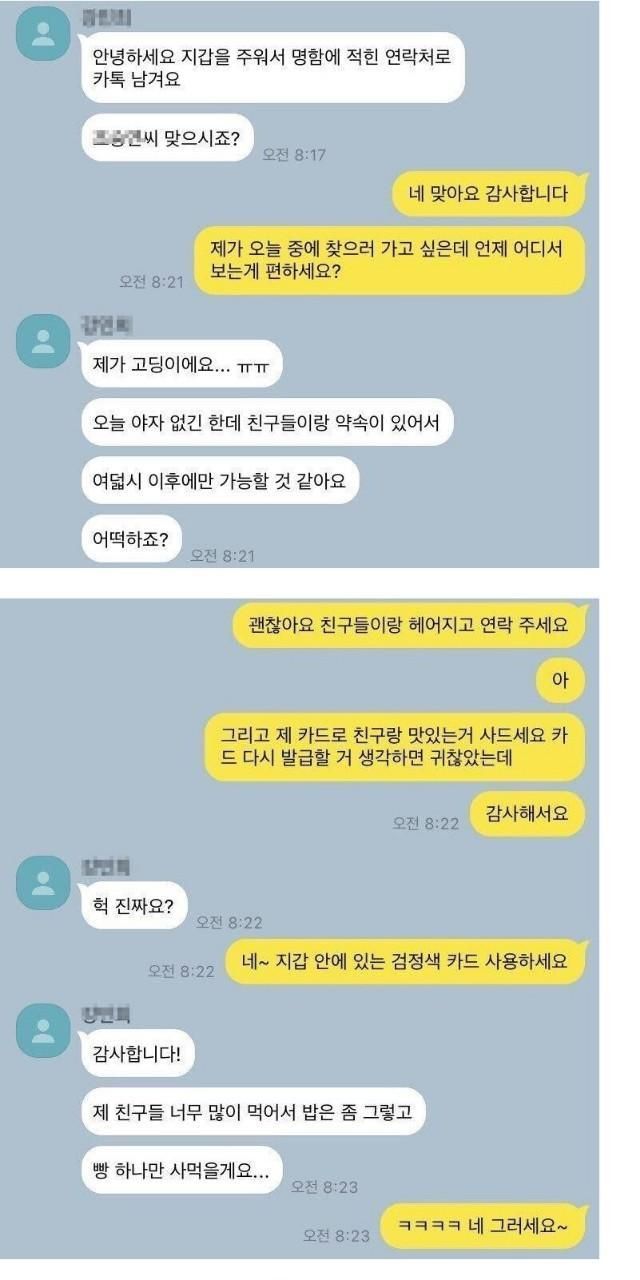Screen dimensions: 640x1280
Task: Click the '괜찮아요 친구들이랑 헤어지고' yellow bubble
Action: click(408, 624)
